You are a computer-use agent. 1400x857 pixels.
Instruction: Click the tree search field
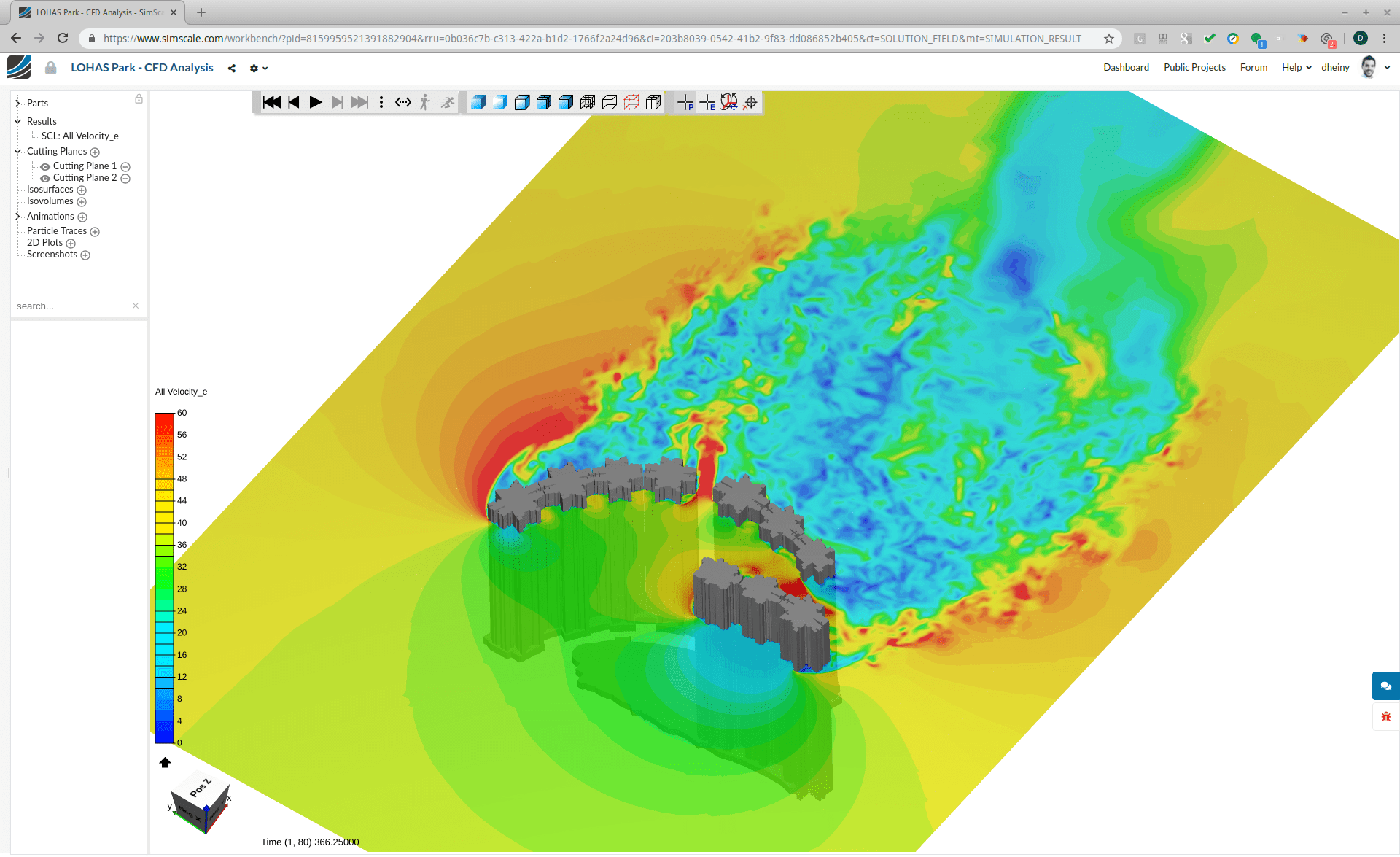click(x=71, y=306)
